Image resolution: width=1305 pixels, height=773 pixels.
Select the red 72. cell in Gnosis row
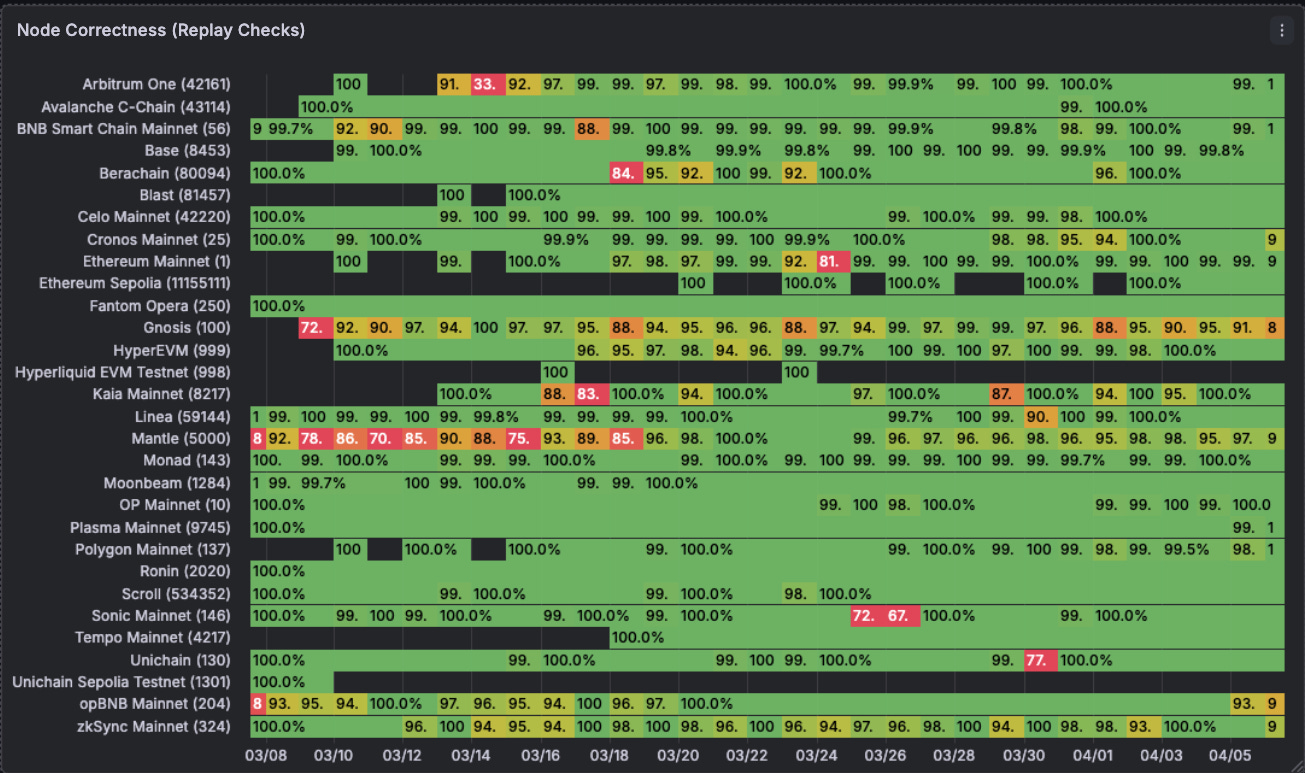click(316, 328)
